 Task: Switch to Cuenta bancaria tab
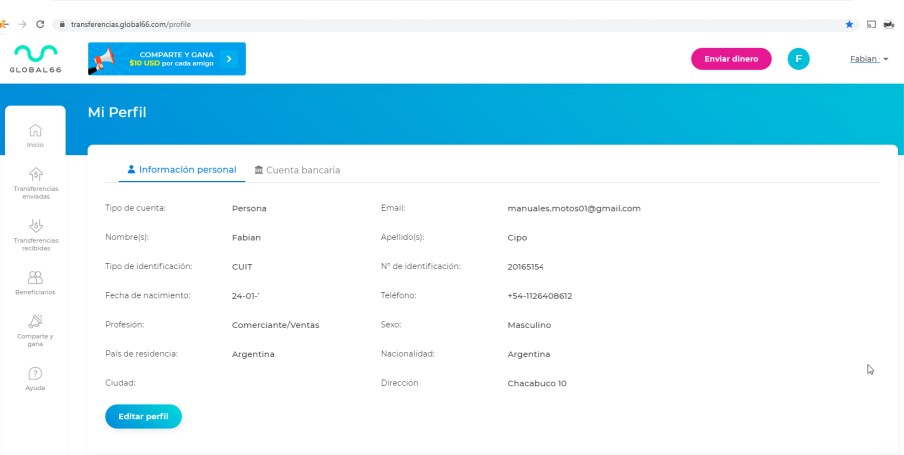coord(297,170)
